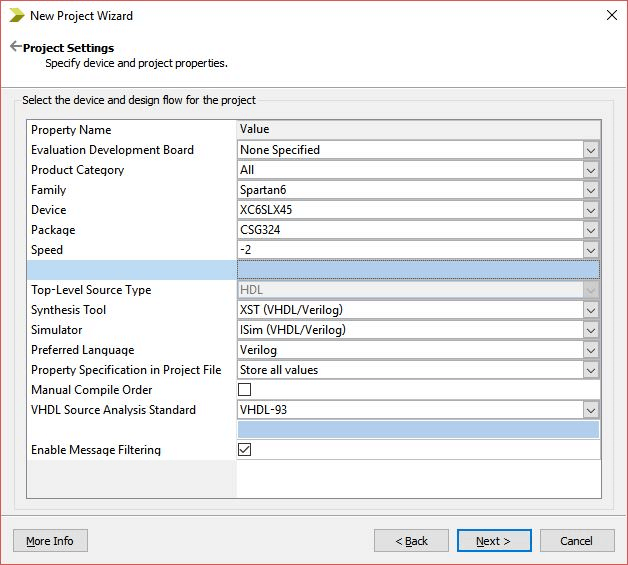Viewport: 628px width, 565px height.
Task: Enable the Manual Compile Order checkbox
Action: click(245, 390)
